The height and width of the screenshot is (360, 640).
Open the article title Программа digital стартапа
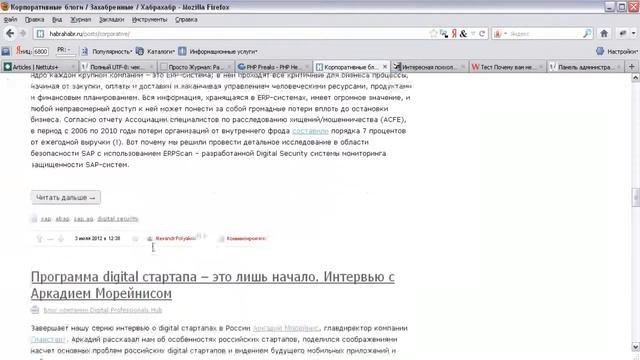coord(213,285)
